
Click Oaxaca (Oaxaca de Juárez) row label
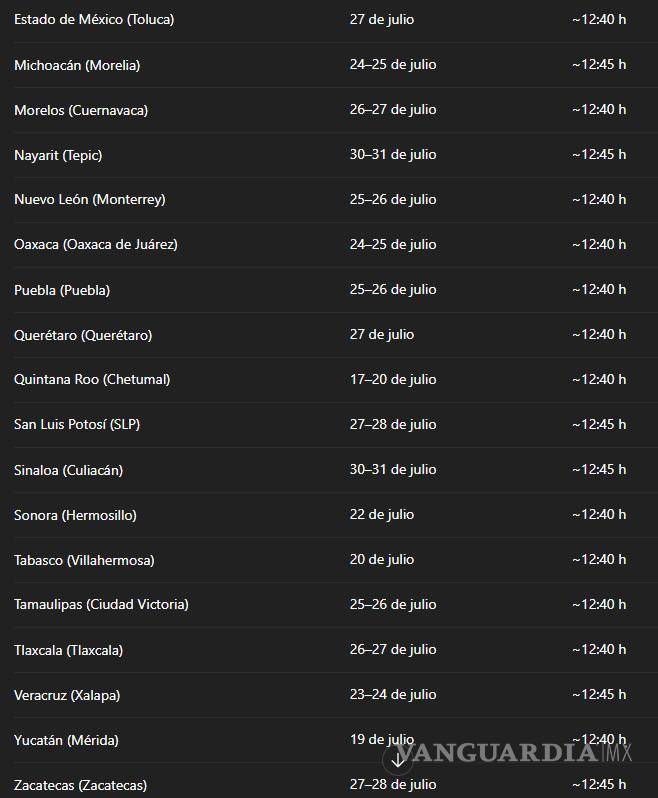coord(96,244)
